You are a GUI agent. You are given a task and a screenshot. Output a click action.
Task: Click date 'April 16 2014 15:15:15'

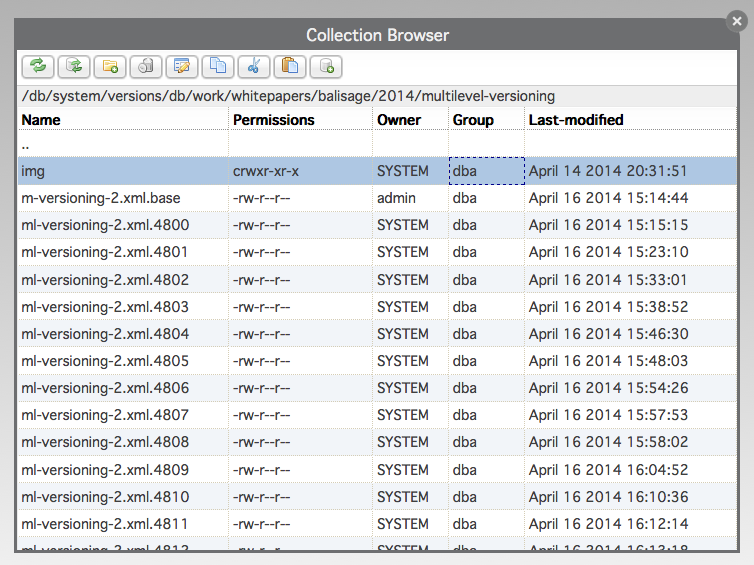pos(608,225)
